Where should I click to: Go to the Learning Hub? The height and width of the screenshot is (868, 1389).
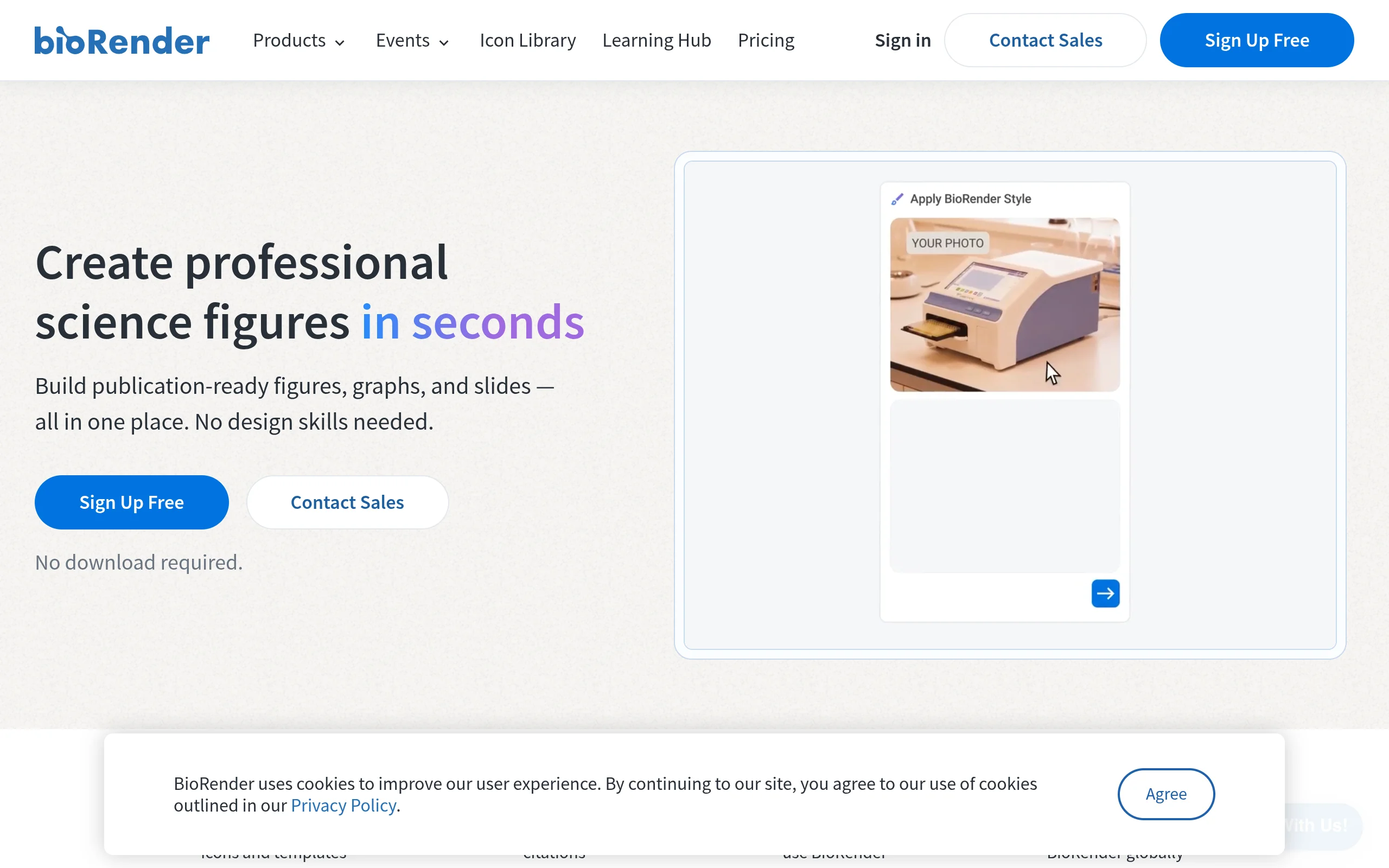click(x=657, y=41)
